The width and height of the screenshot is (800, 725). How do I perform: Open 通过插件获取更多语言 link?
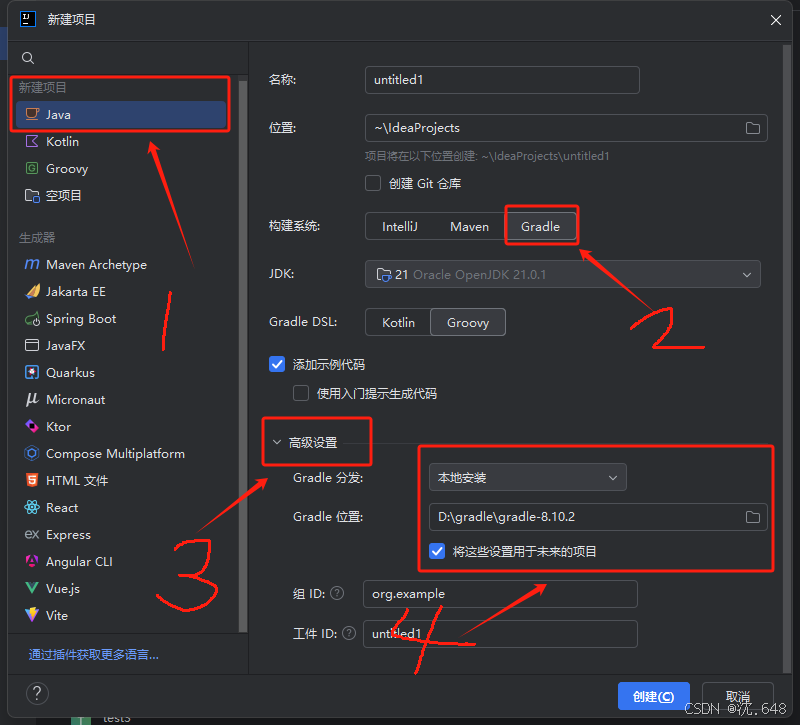point(94,655)
